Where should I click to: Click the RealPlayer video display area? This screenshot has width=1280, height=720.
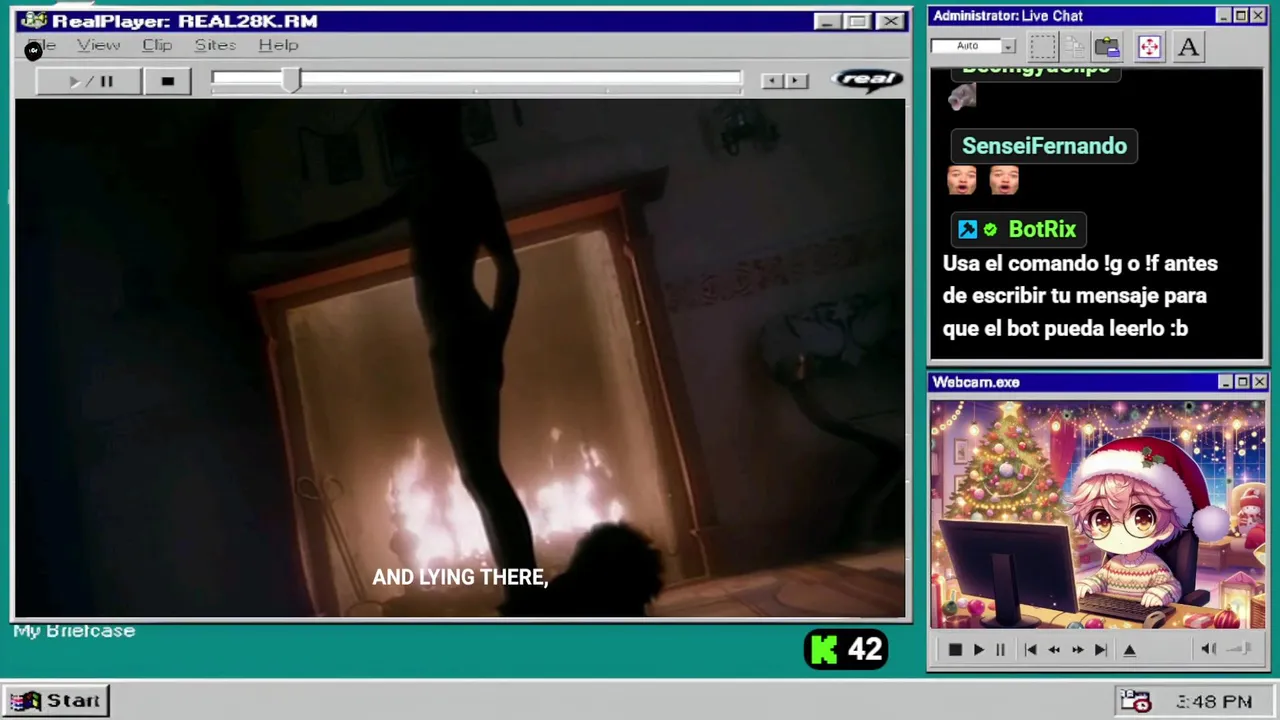click(460, 358)
